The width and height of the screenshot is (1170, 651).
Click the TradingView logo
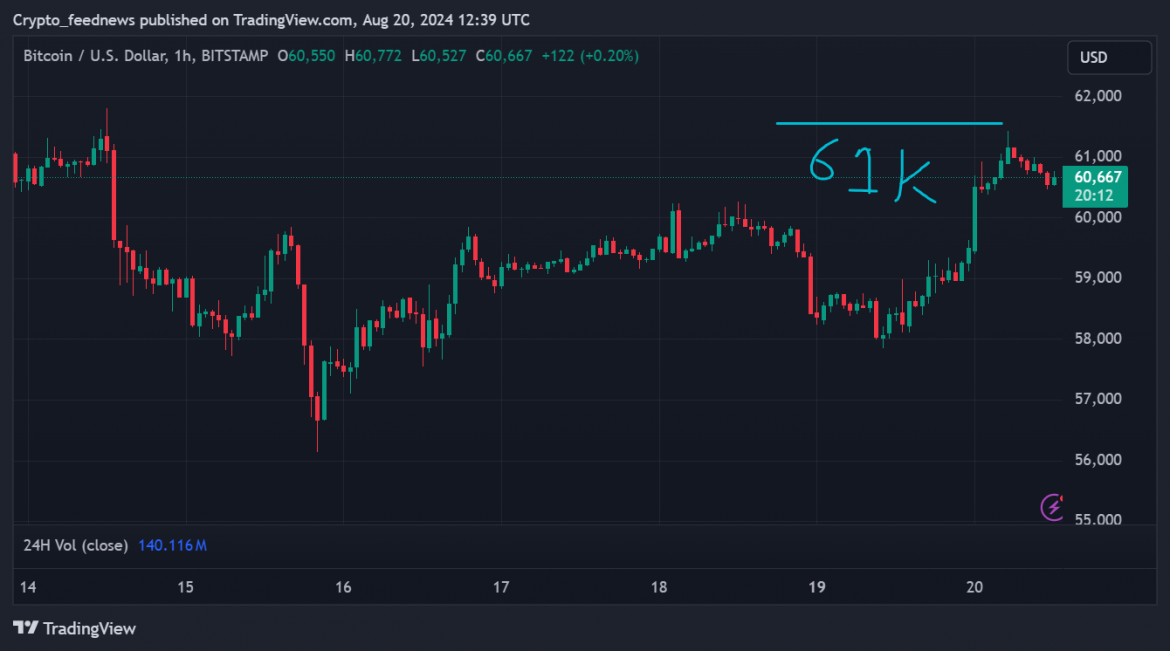(75, 629)
